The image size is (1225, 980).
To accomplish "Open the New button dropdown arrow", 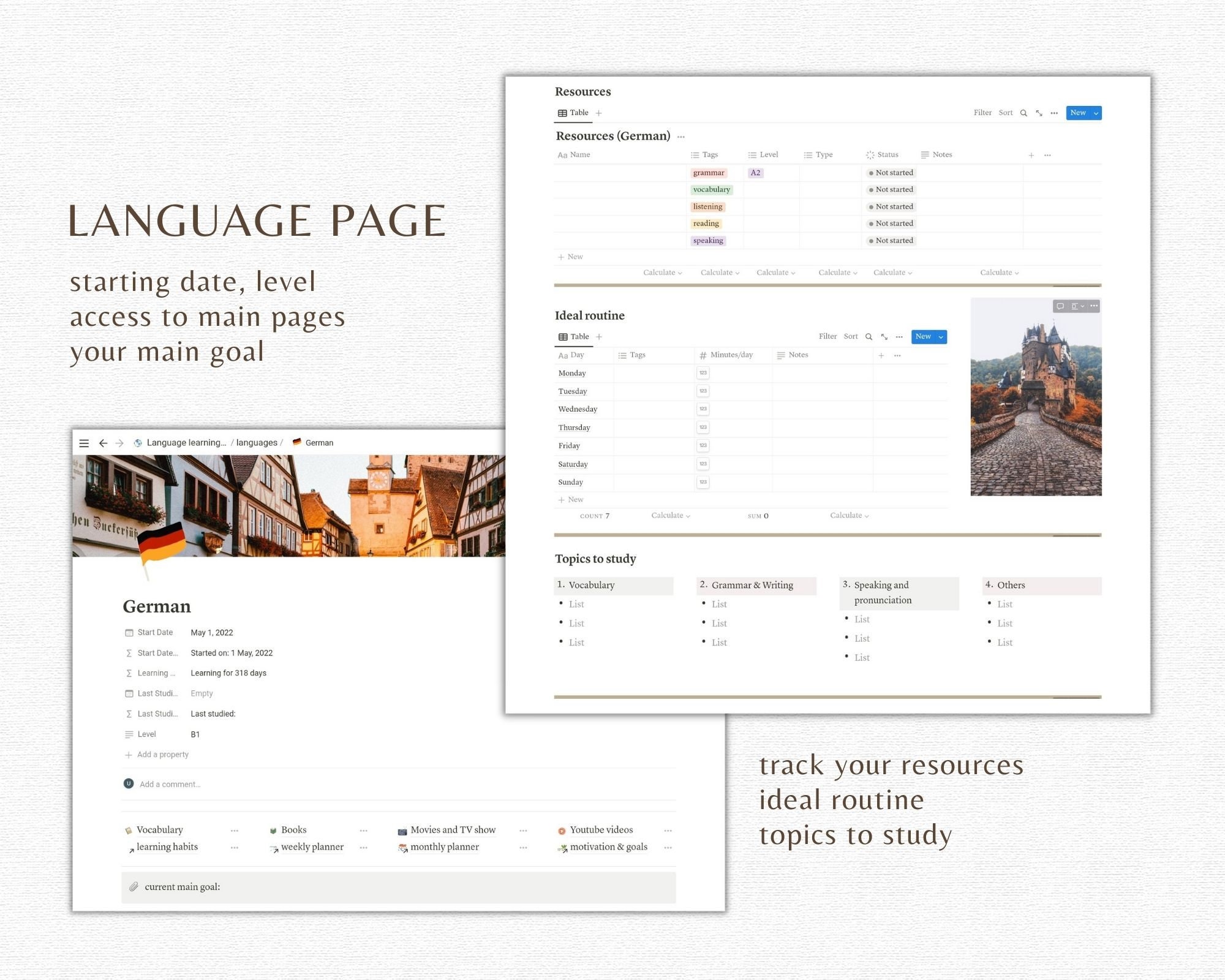I will point(1095,113).
